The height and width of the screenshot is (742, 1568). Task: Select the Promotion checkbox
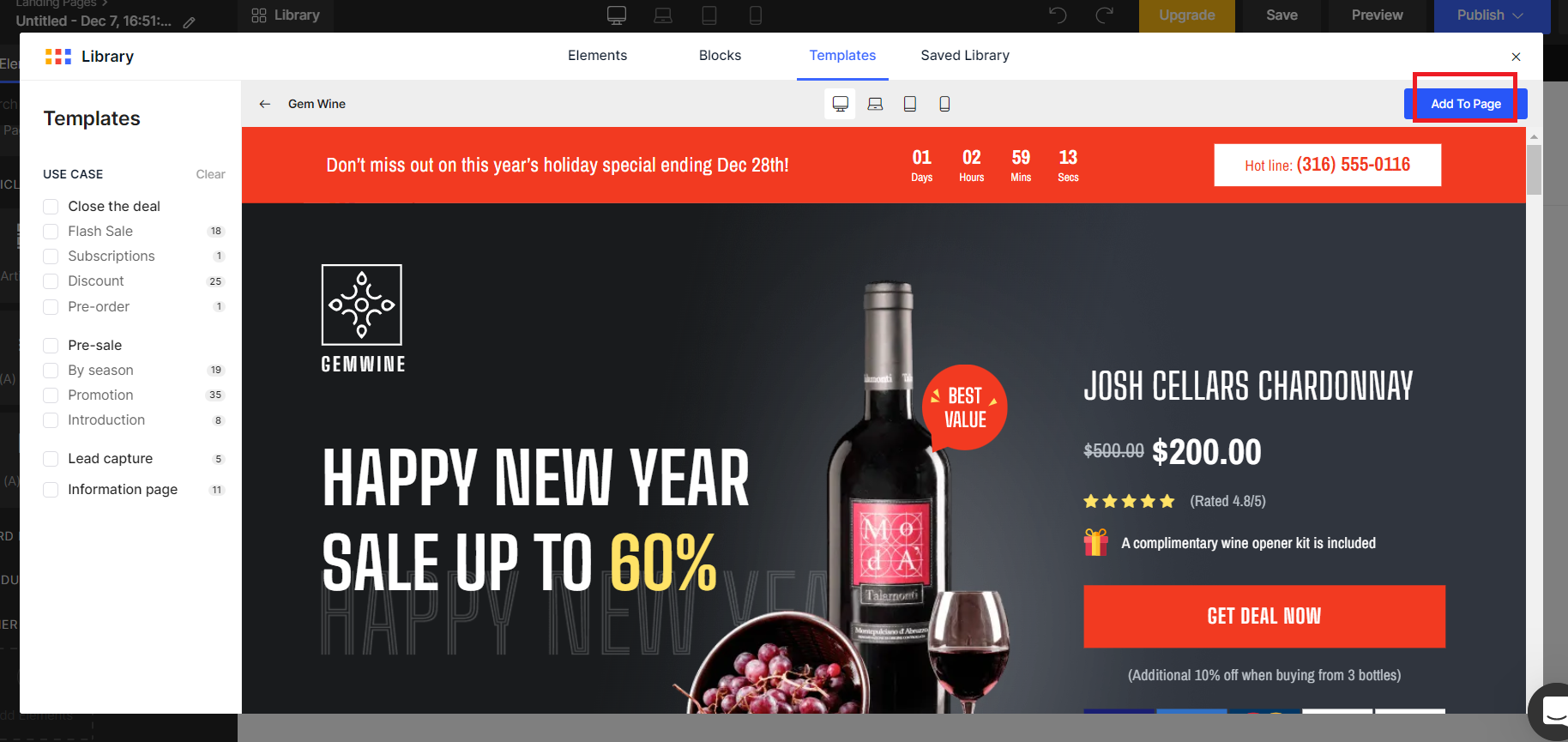point(51,395)
